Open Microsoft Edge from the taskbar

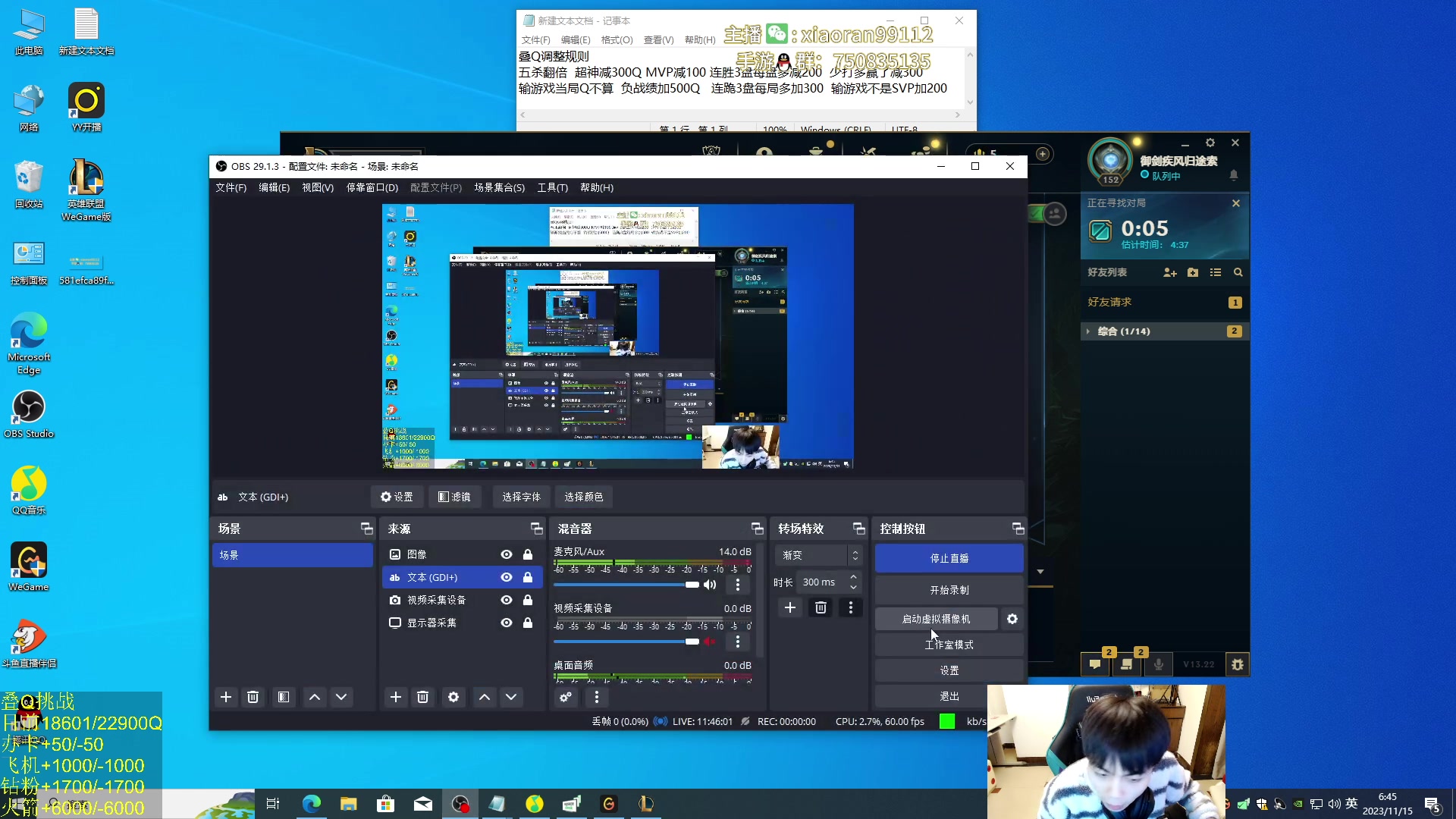[x=311, y=804]
